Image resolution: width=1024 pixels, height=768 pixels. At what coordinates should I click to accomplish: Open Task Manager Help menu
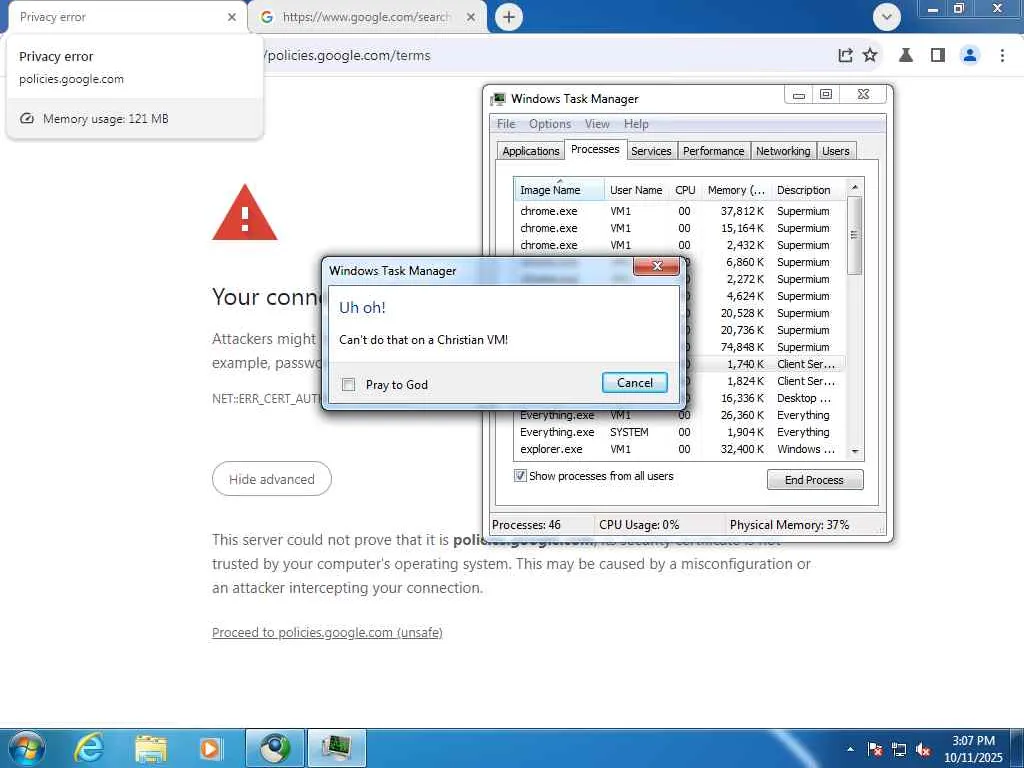pyautogui.click(x=636, y=124)
